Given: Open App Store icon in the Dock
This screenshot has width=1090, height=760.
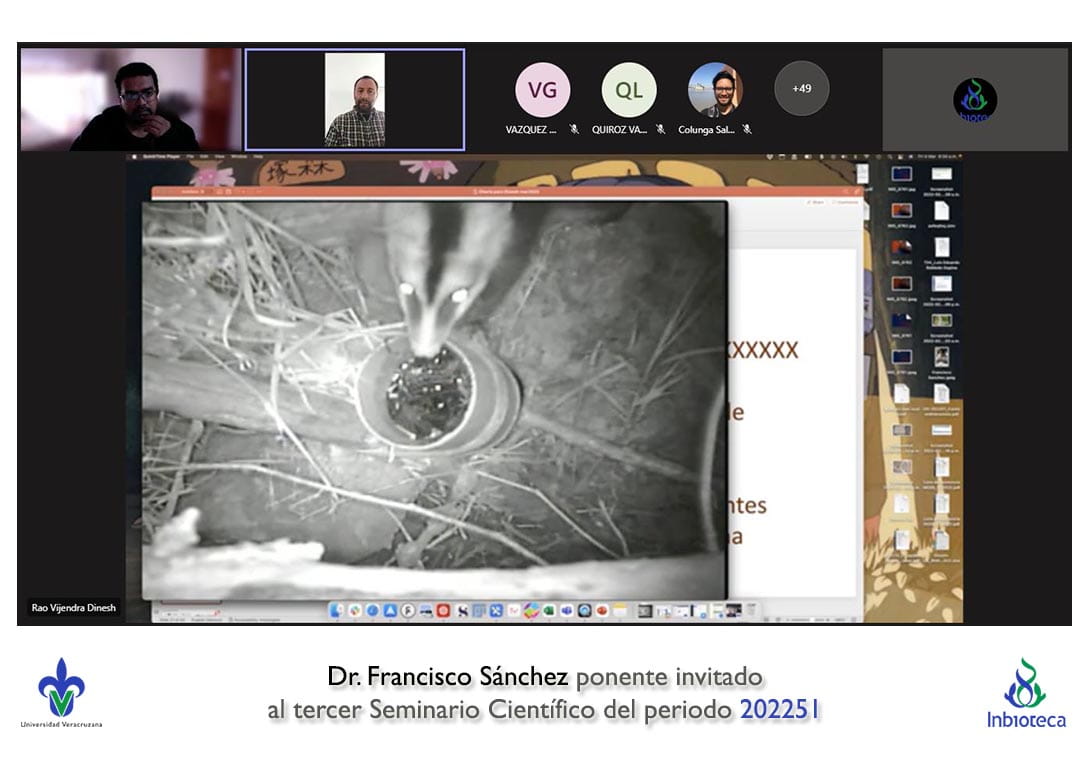Looking at the screenshot, I should click(390, 610).
